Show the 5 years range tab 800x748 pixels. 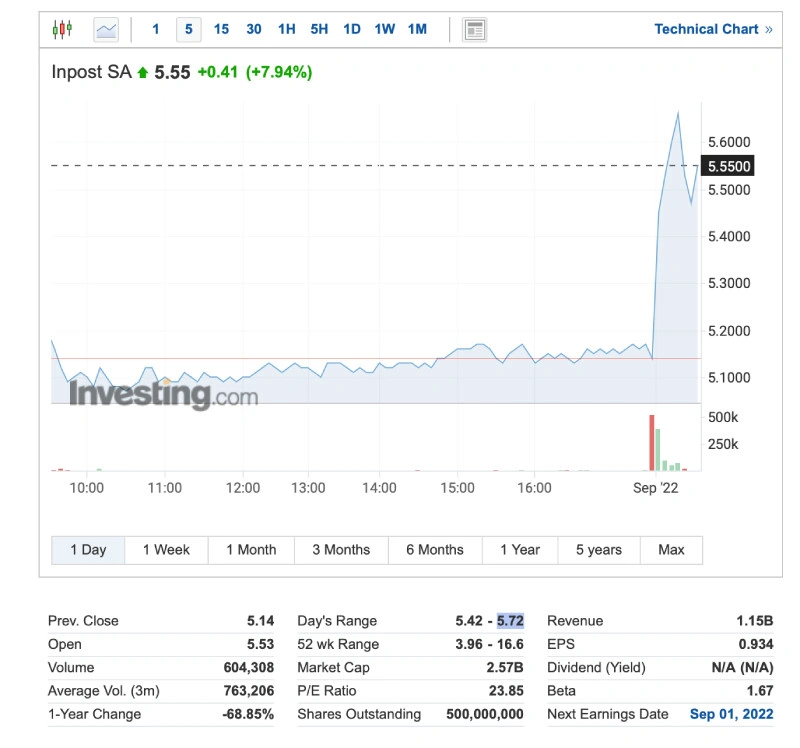pos(599,550)
